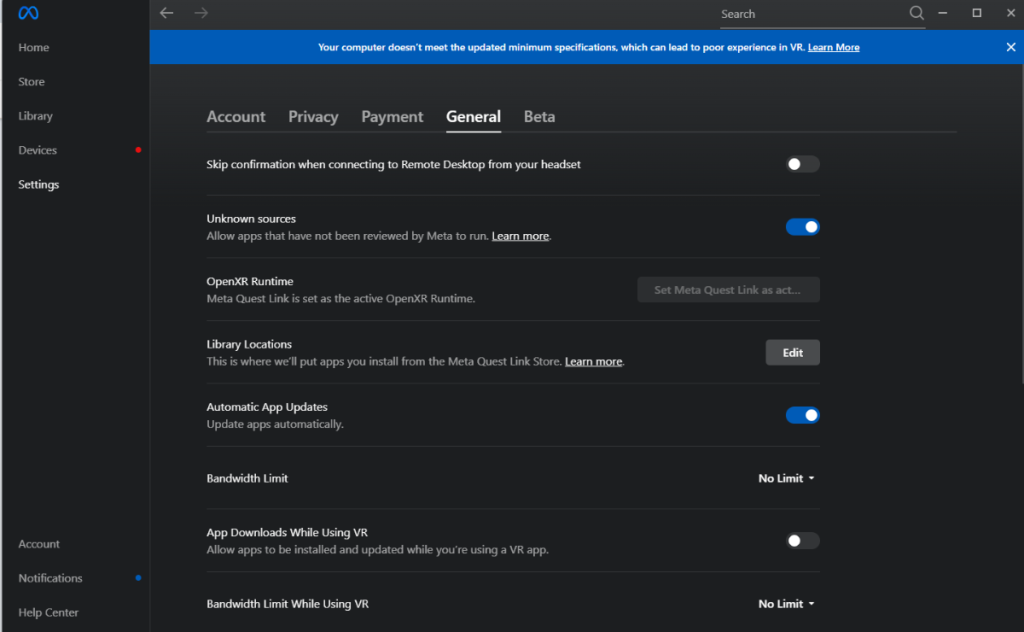Enable App Downloads While Using VR
The width and height of the screenshot is (1024, 632).
click(802, 541)
